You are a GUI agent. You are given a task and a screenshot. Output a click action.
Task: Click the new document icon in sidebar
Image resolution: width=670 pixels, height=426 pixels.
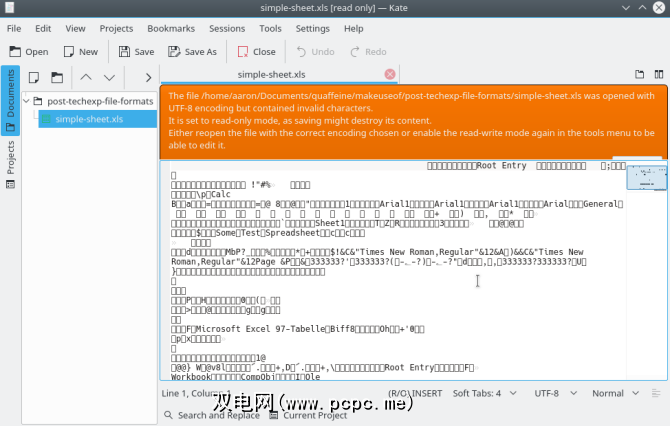click(34, 77)
